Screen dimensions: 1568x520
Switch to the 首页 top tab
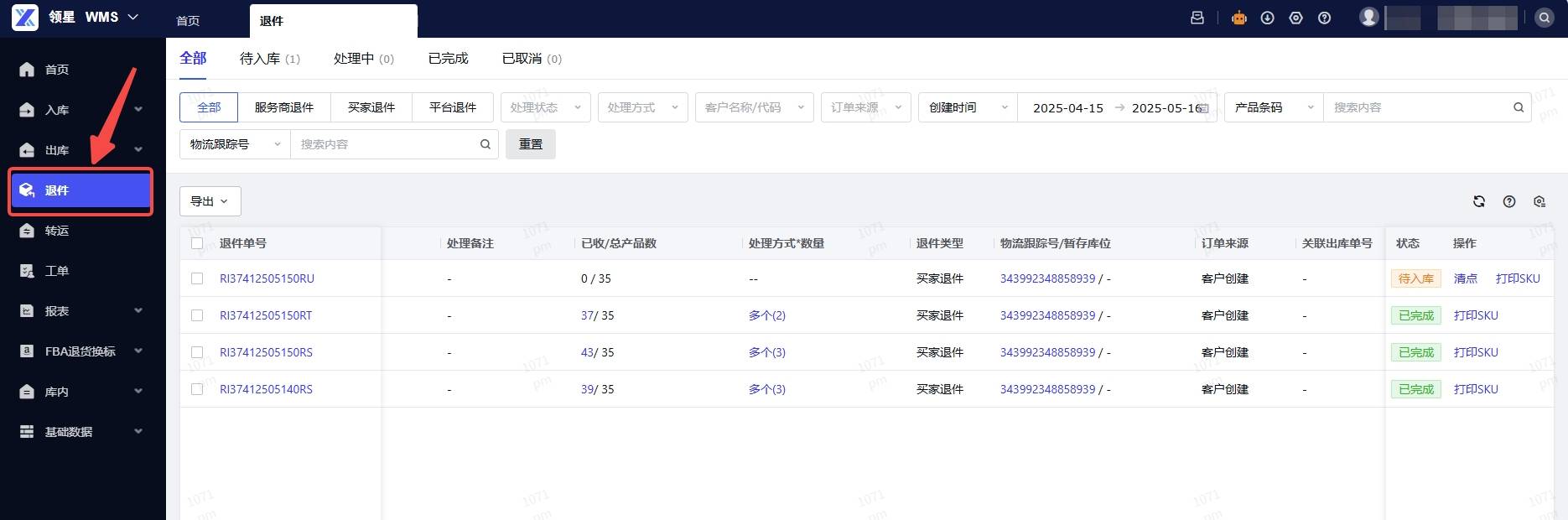[x=189, y=21]
